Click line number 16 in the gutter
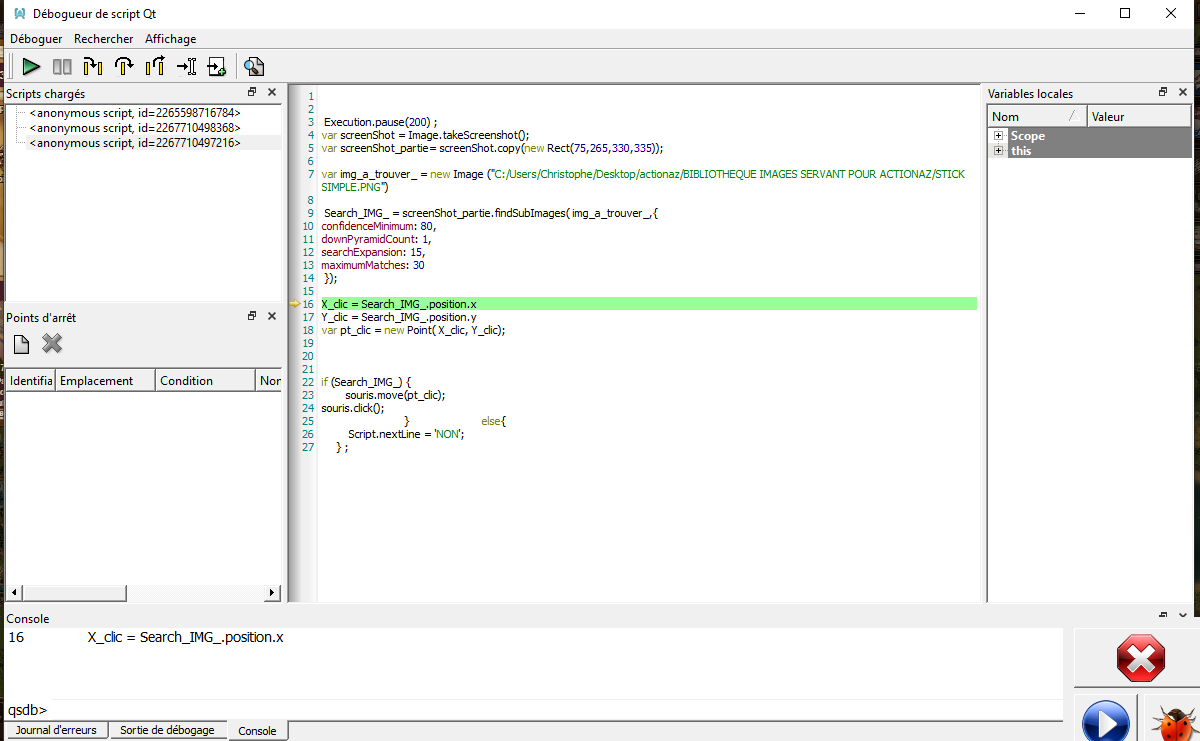Screen dimensions: 1200x741 click(x=307, y=304)
